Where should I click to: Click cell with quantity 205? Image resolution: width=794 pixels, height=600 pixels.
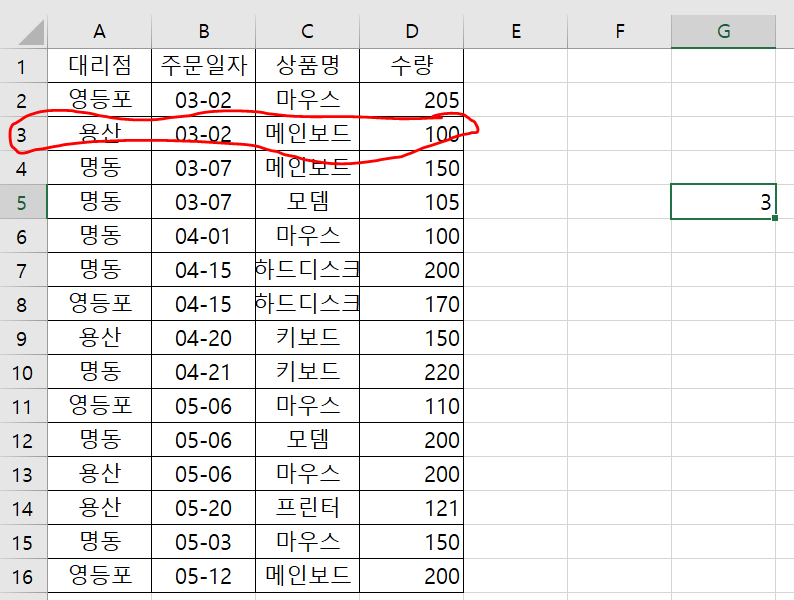point(412,100)
